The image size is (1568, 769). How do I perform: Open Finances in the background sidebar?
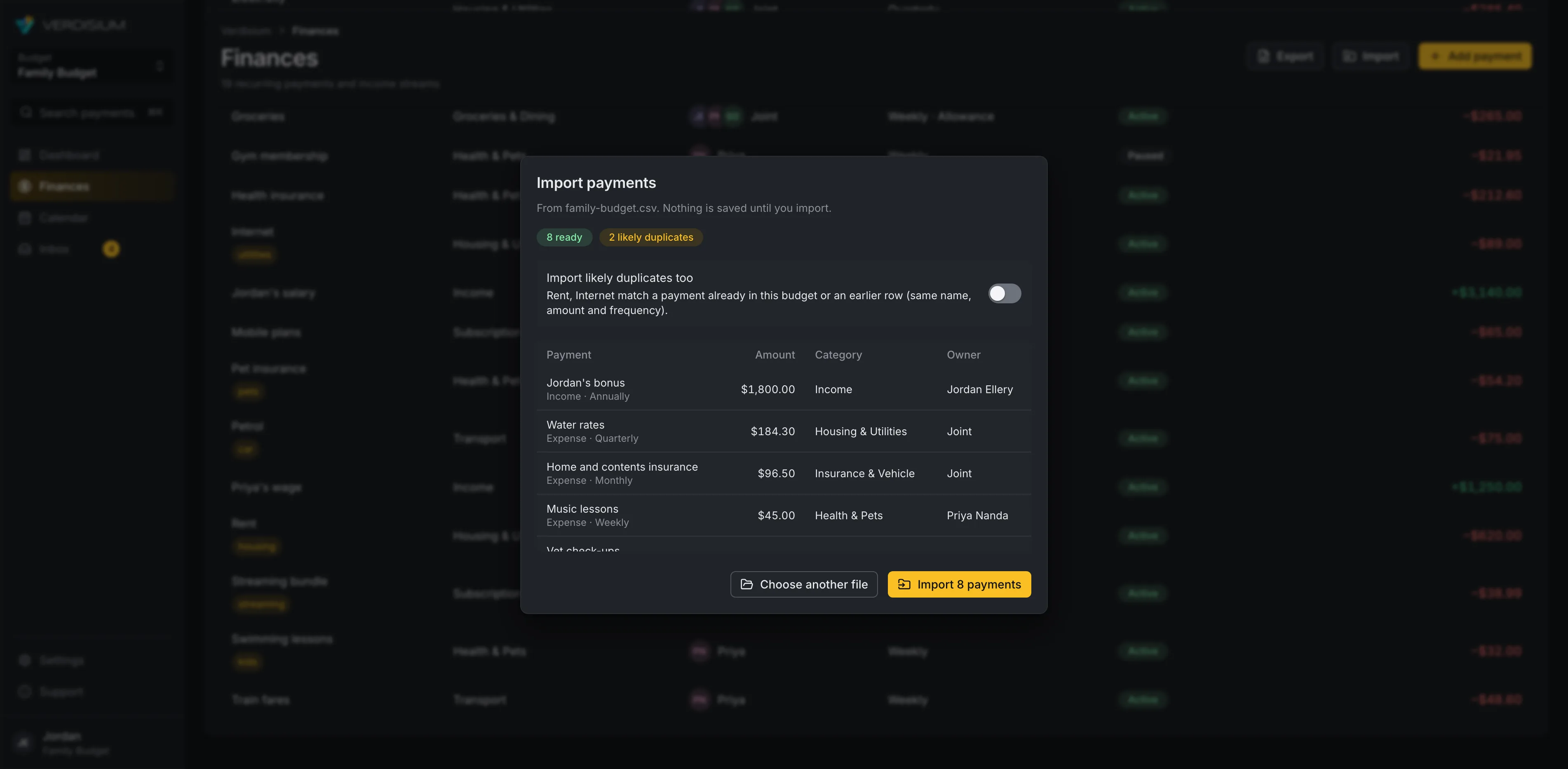[x=92, y=186]
